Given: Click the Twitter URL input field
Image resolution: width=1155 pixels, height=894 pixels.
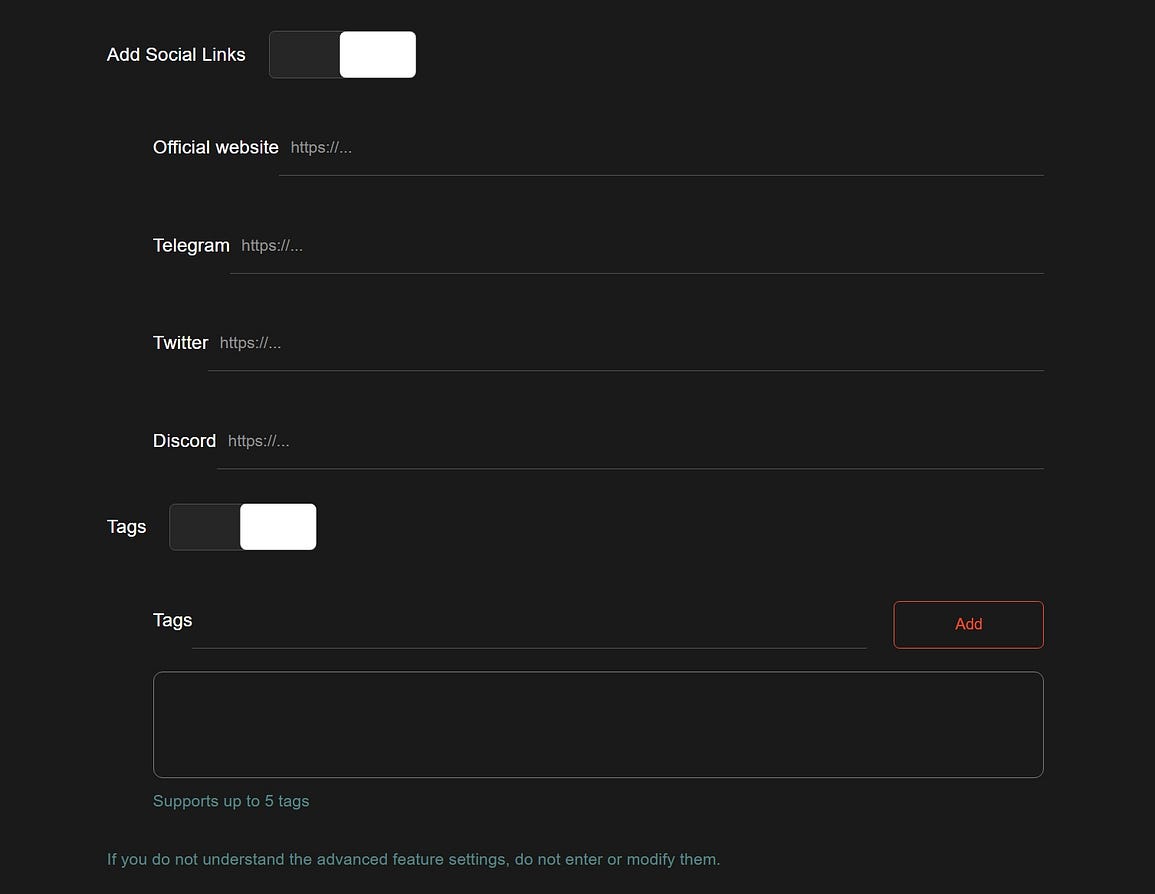Looking at the screenshot, I should 625,343.
